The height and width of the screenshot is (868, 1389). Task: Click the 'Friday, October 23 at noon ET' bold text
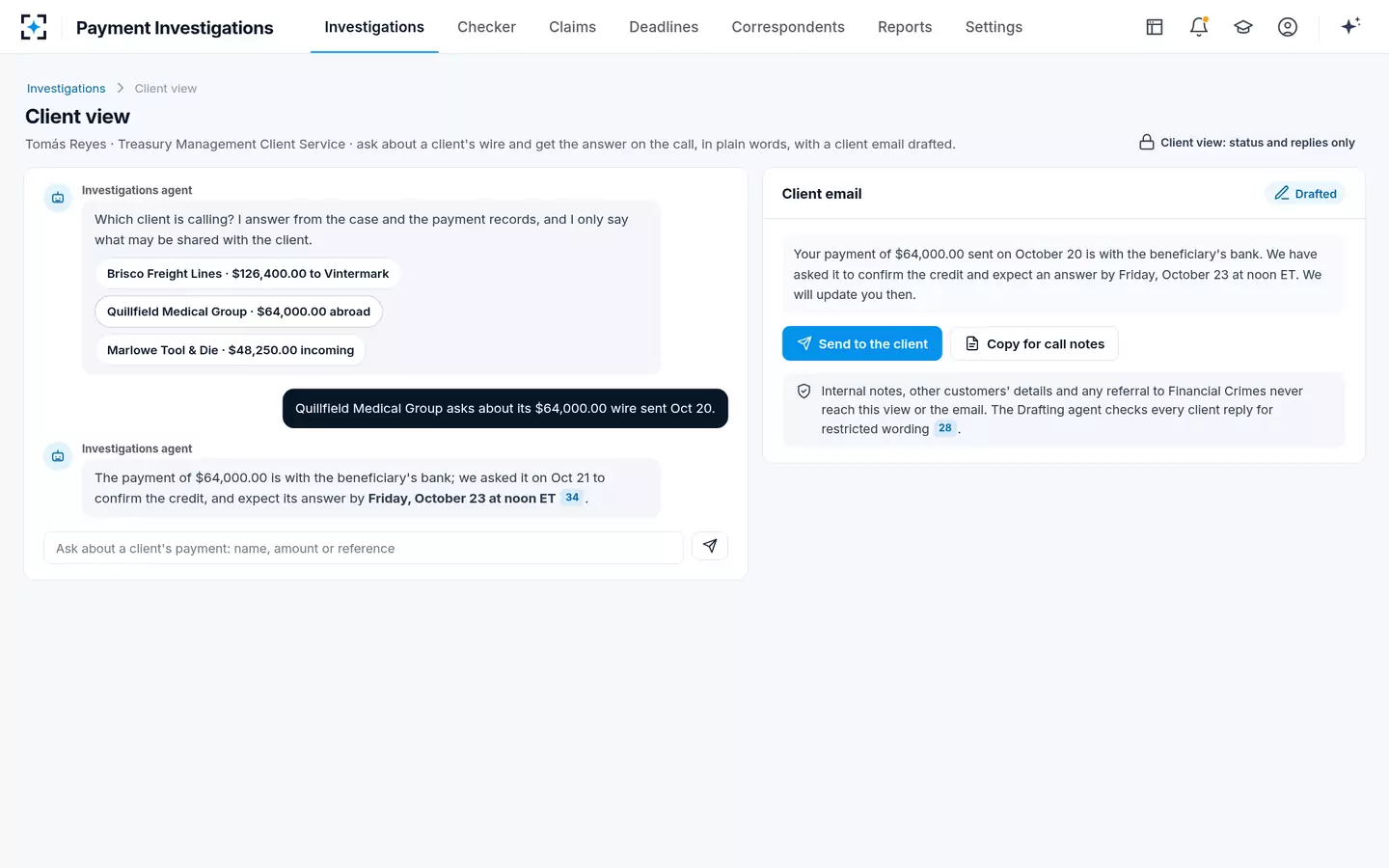tap(462, 499)
